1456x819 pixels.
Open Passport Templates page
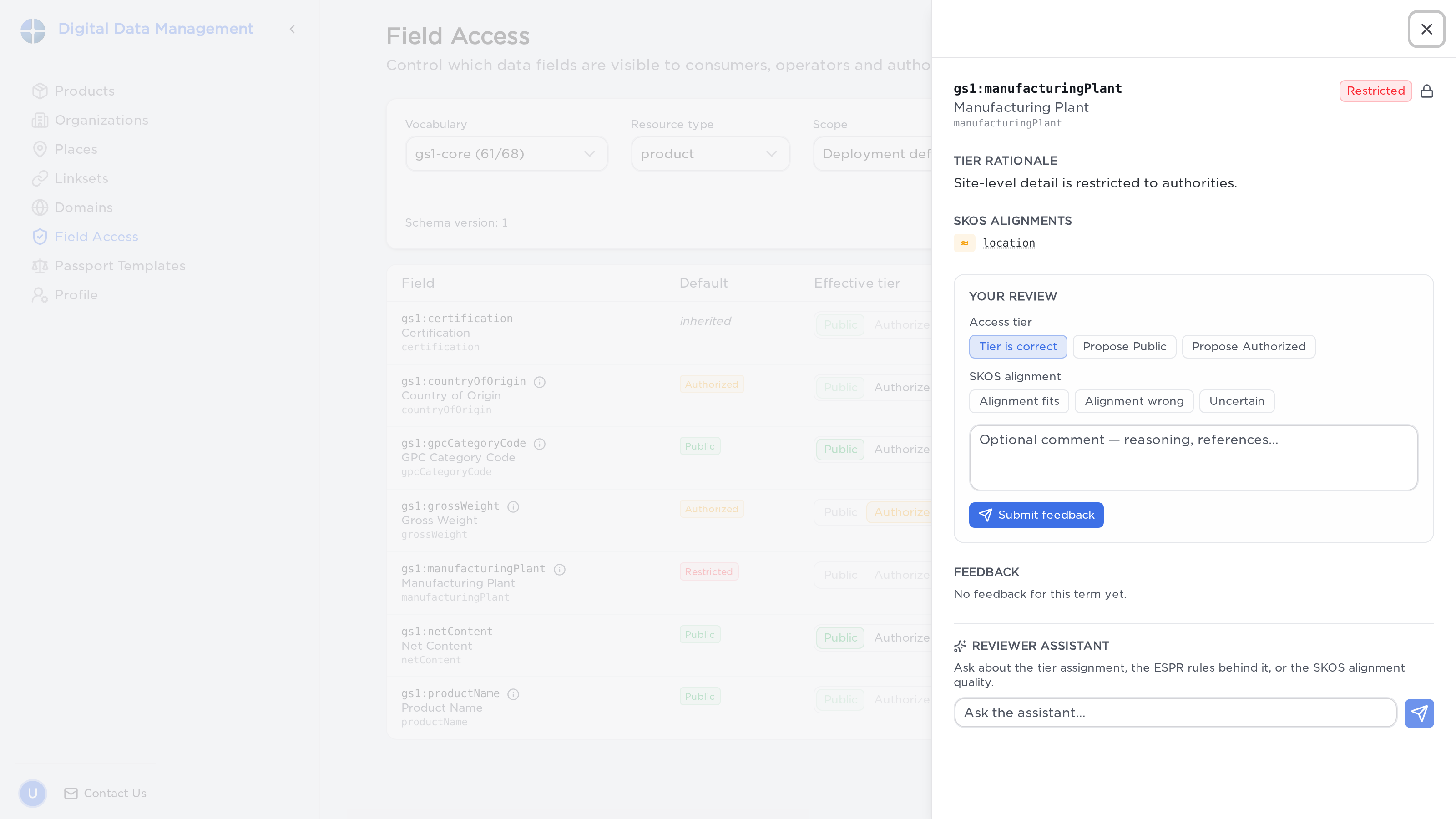pos(120,266)
